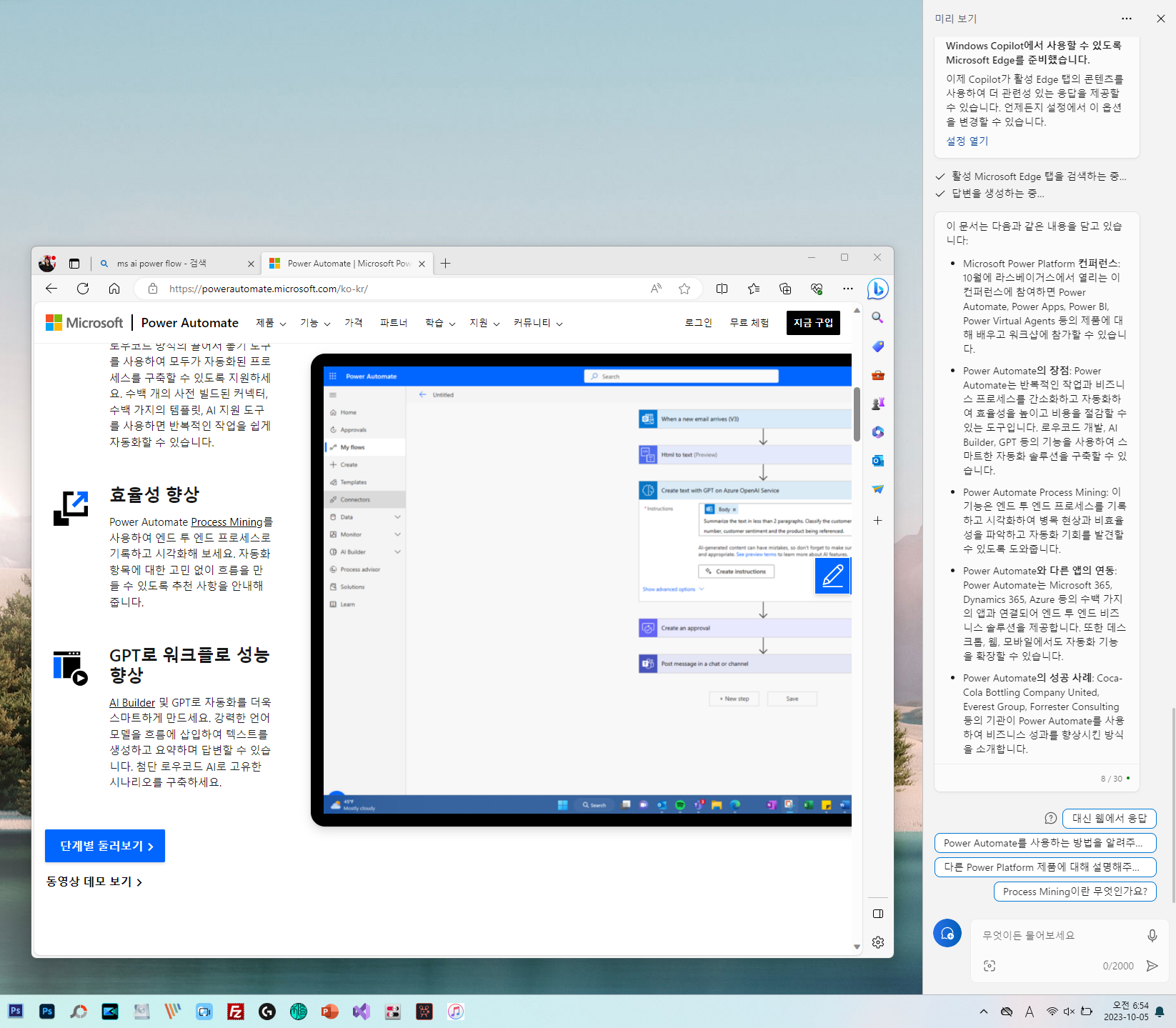The width and height of the screenshot is (1176, 1028).
Task: Open Collections icon in Edge toolbar
Action: [785, 289]
